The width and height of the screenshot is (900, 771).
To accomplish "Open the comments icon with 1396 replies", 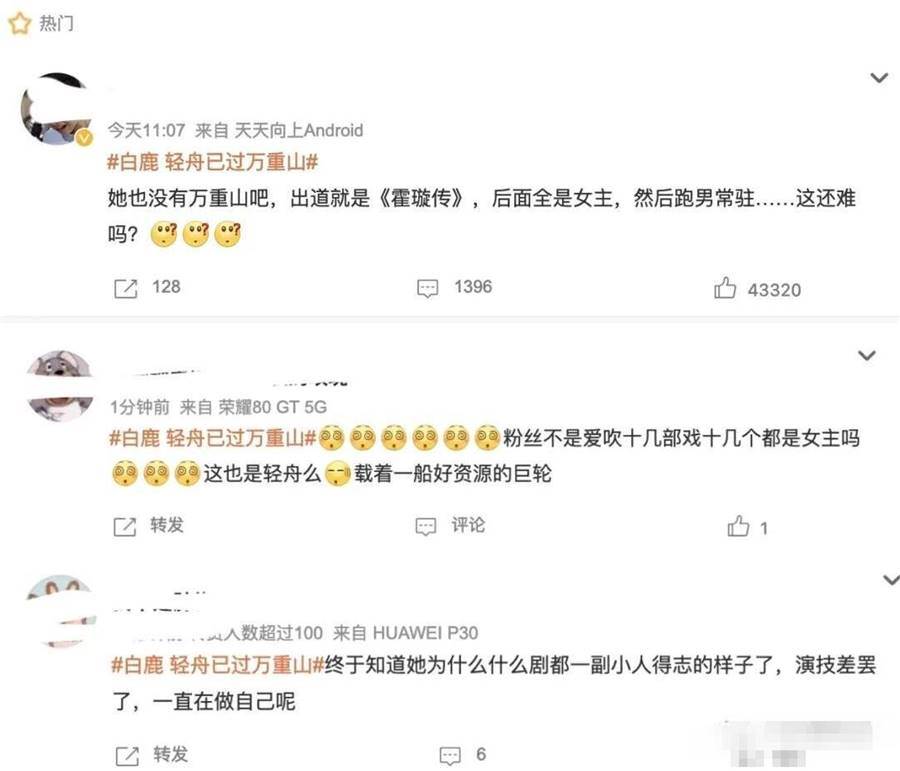I will click(427, 288).
